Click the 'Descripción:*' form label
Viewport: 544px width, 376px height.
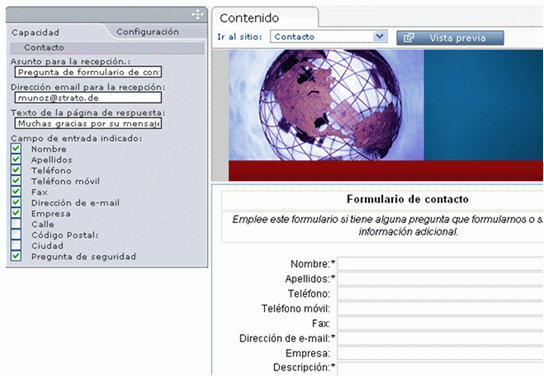(304, 367)
